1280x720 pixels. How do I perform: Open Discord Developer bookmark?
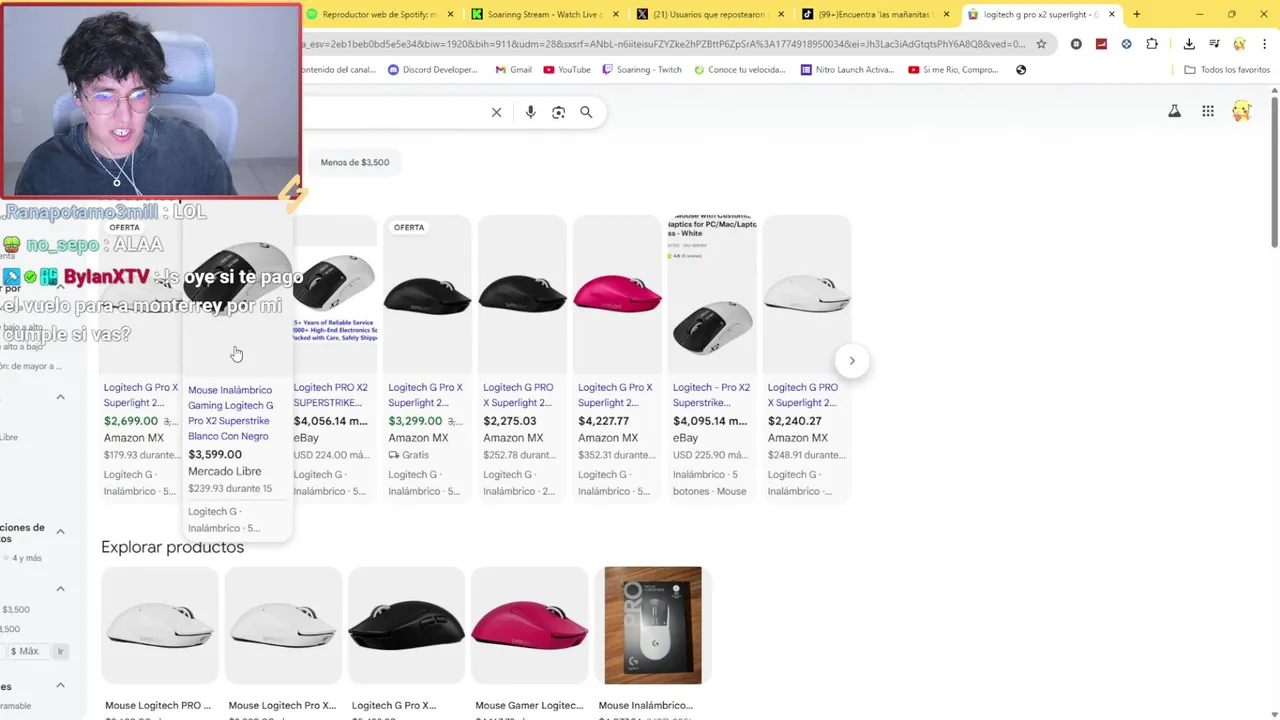tap(432, 70)
